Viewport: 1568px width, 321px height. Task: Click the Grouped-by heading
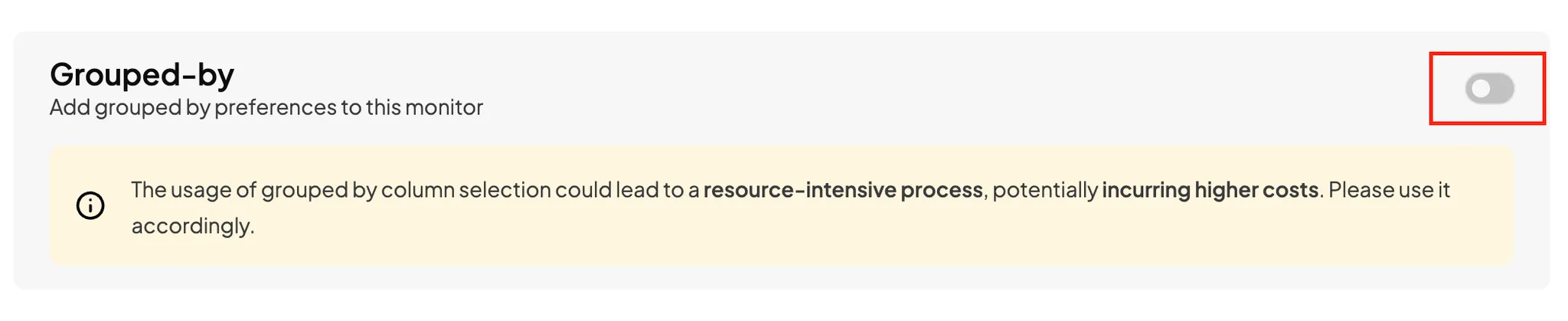pos(142,74)
